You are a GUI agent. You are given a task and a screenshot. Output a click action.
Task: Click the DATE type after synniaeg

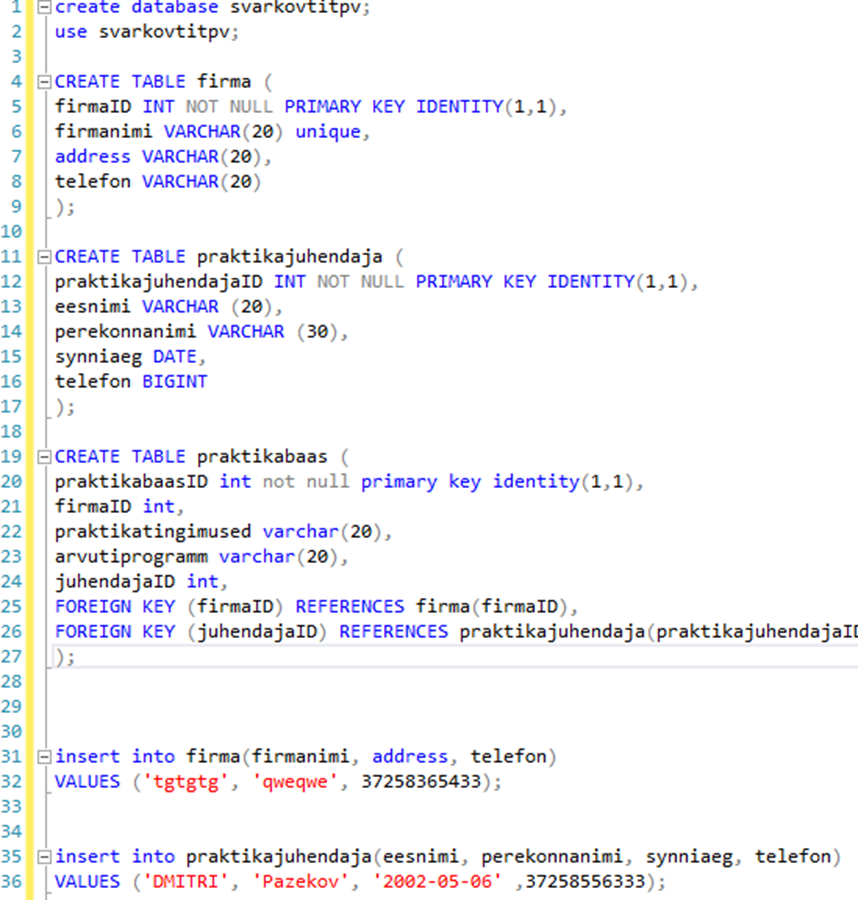point(175,356)
